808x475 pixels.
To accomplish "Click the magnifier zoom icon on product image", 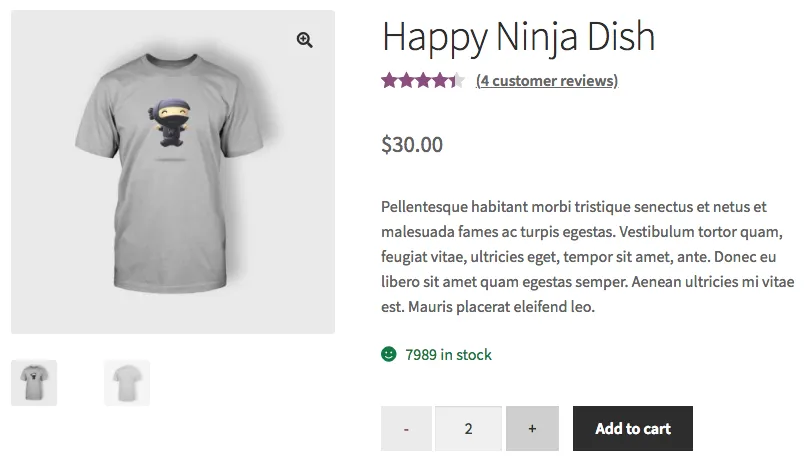I will (x=304, y=40).
